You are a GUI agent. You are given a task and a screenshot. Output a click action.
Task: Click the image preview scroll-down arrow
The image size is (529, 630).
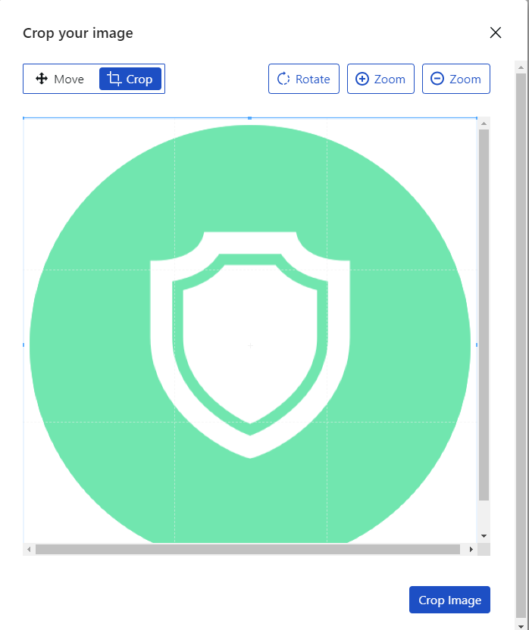tap(484, 536)
